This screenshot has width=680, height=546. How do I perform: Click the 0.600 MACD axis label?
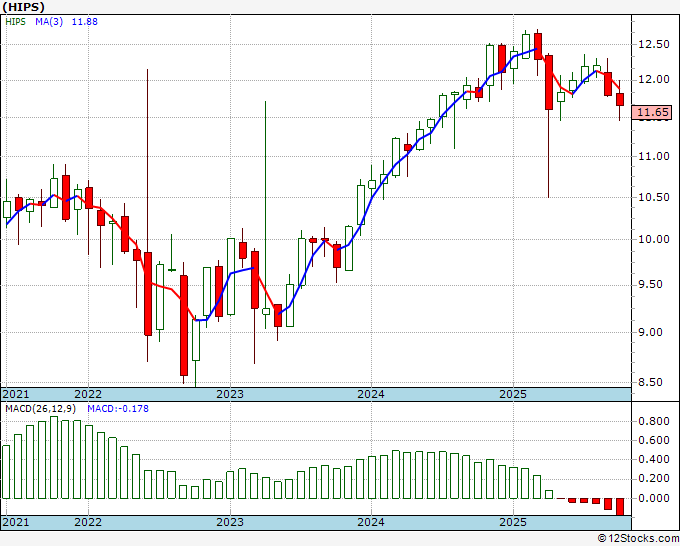(654, 440)
